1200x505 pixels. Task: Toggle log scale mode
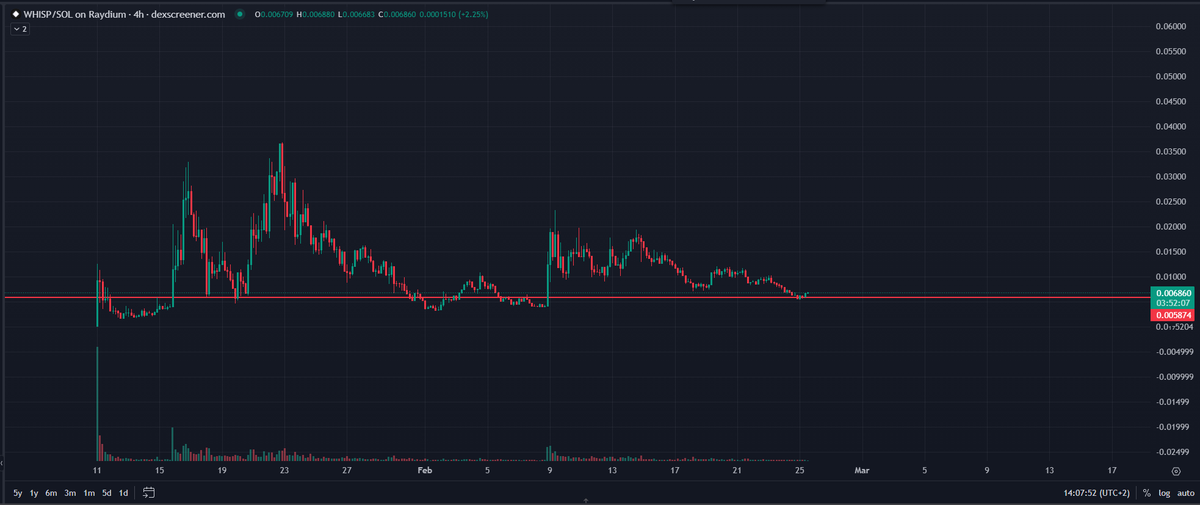(1165, 493)
